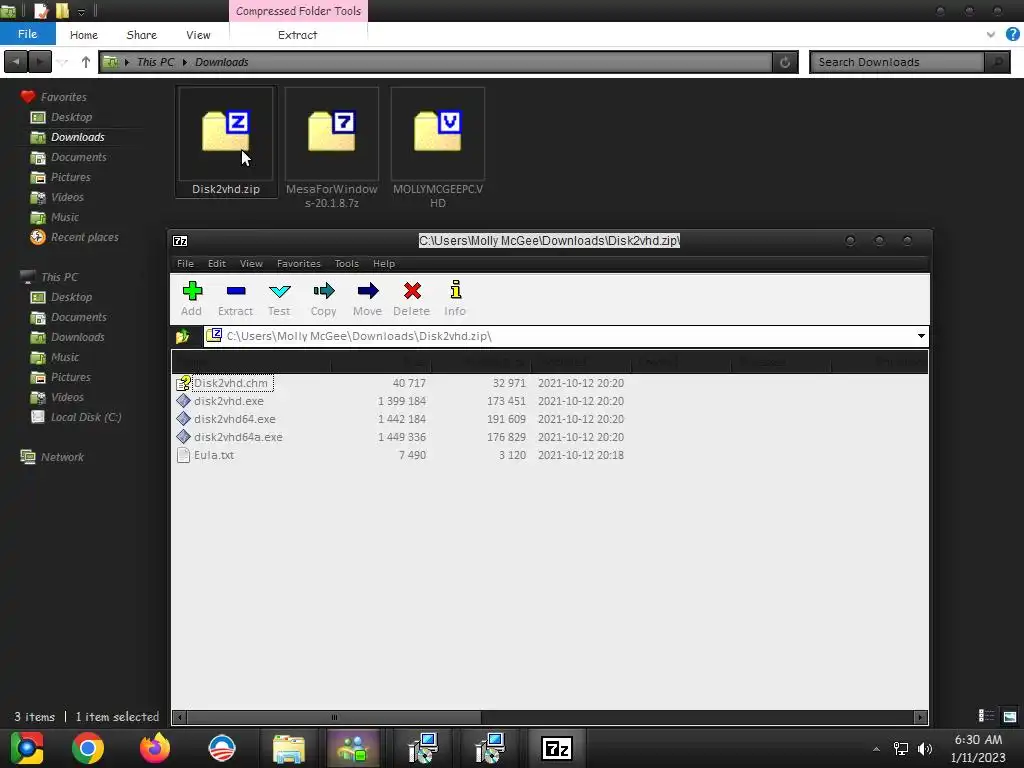Click the Add button in 7-Zip toolbar
This screenshot has width=1024, height=768.
tap(191, 298)
